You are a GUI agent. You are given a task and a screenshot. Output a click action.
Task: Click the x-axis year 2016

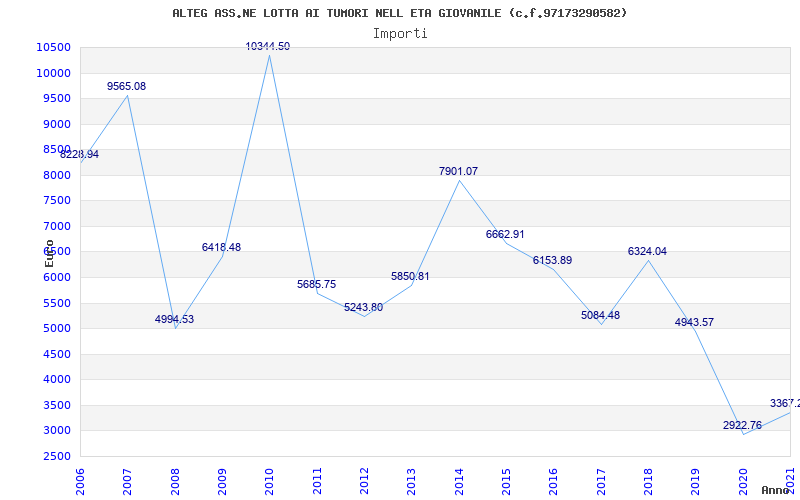tap(554, 481)
